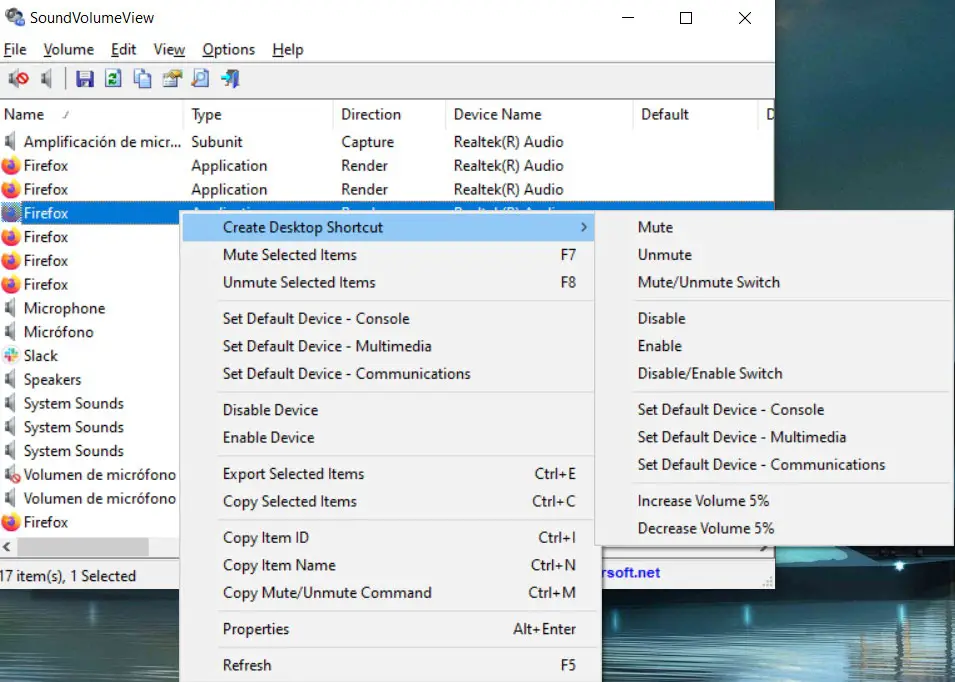Expand Create Desktop Shortcut submenu arrow

[583, 227]
